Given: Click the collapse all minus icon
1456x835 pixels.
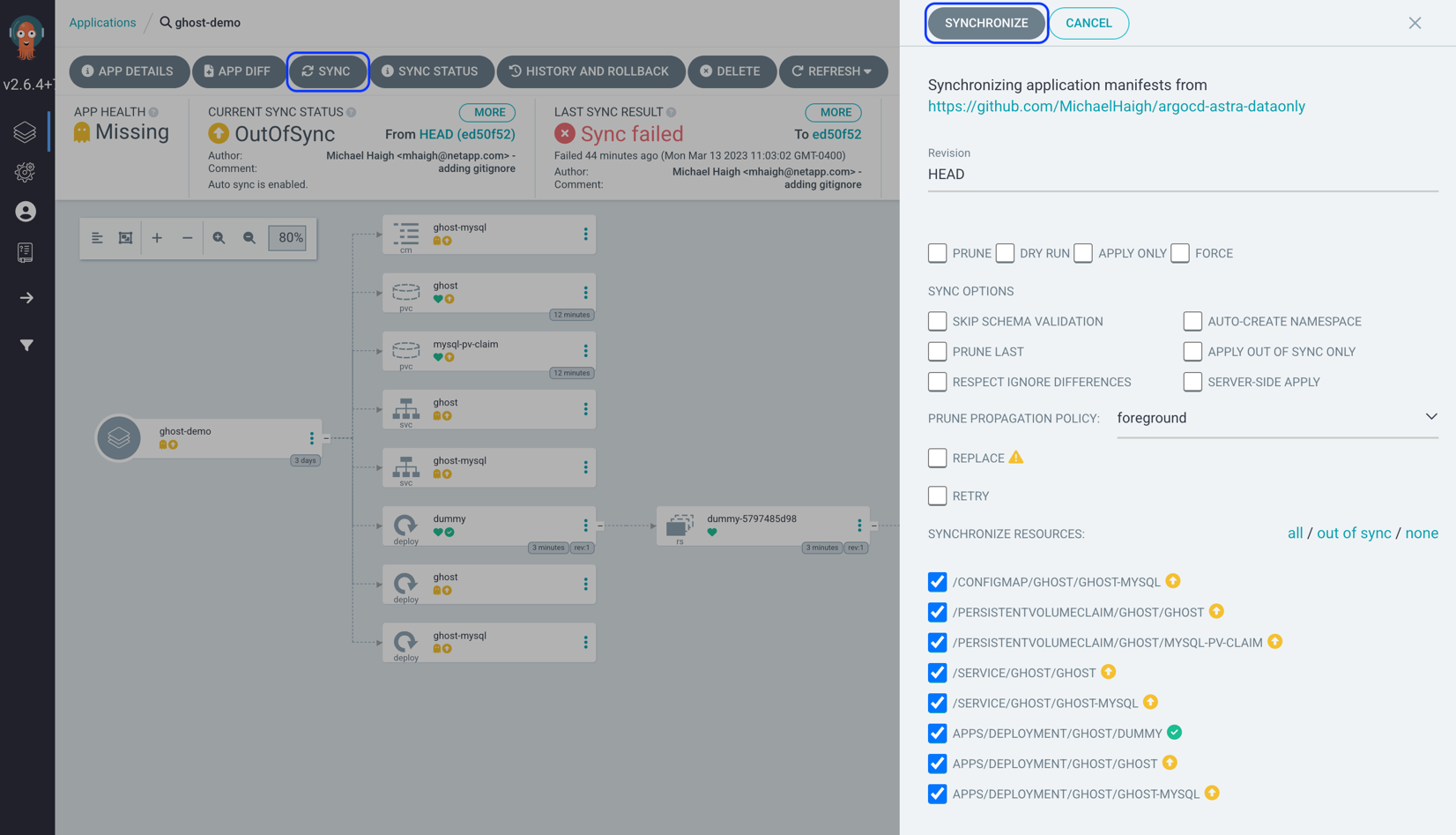Looking at the screenshot, I should pos(187,238).
